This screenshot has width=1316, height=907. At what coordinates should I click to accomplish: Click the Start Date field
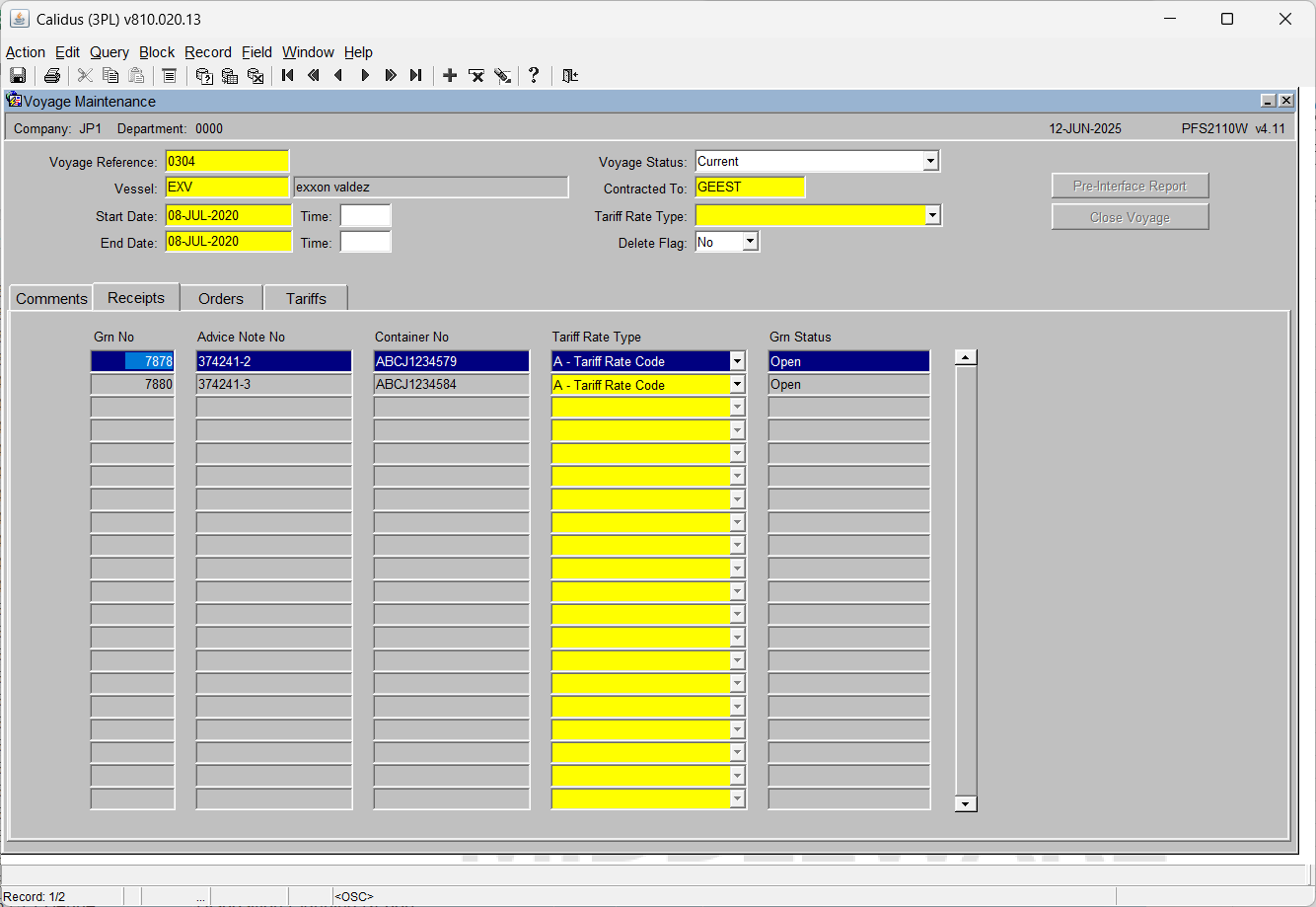(x=229, y=215)
